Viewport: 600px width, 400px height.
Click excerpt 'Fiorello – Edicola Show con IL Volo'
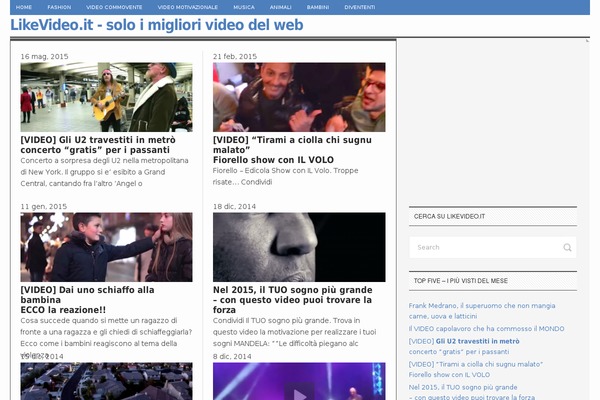tap(285, 176)
